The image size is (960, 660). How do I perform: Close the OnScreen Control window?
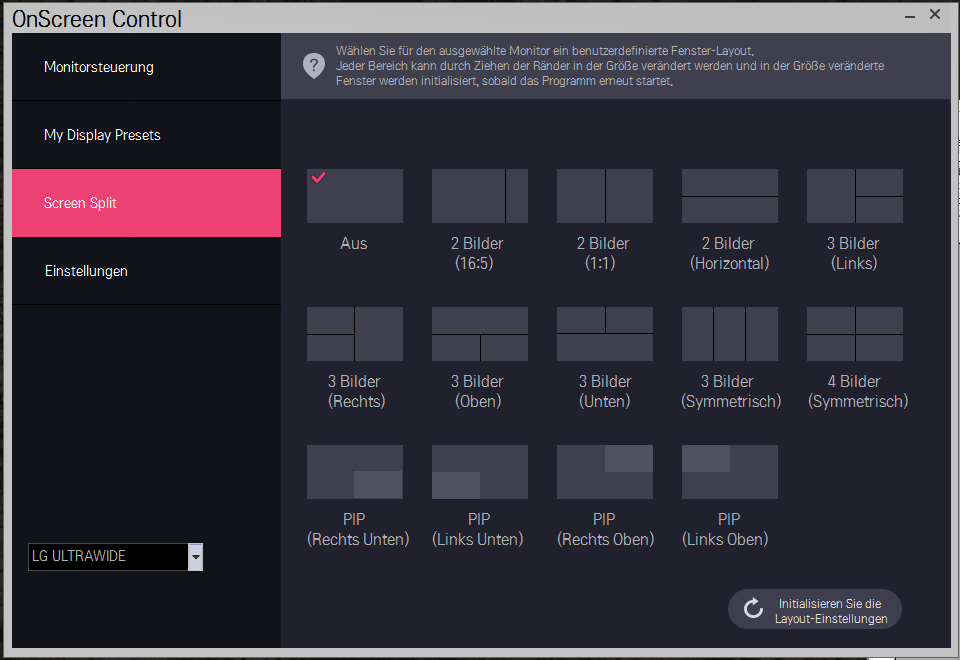click(935, 14)
